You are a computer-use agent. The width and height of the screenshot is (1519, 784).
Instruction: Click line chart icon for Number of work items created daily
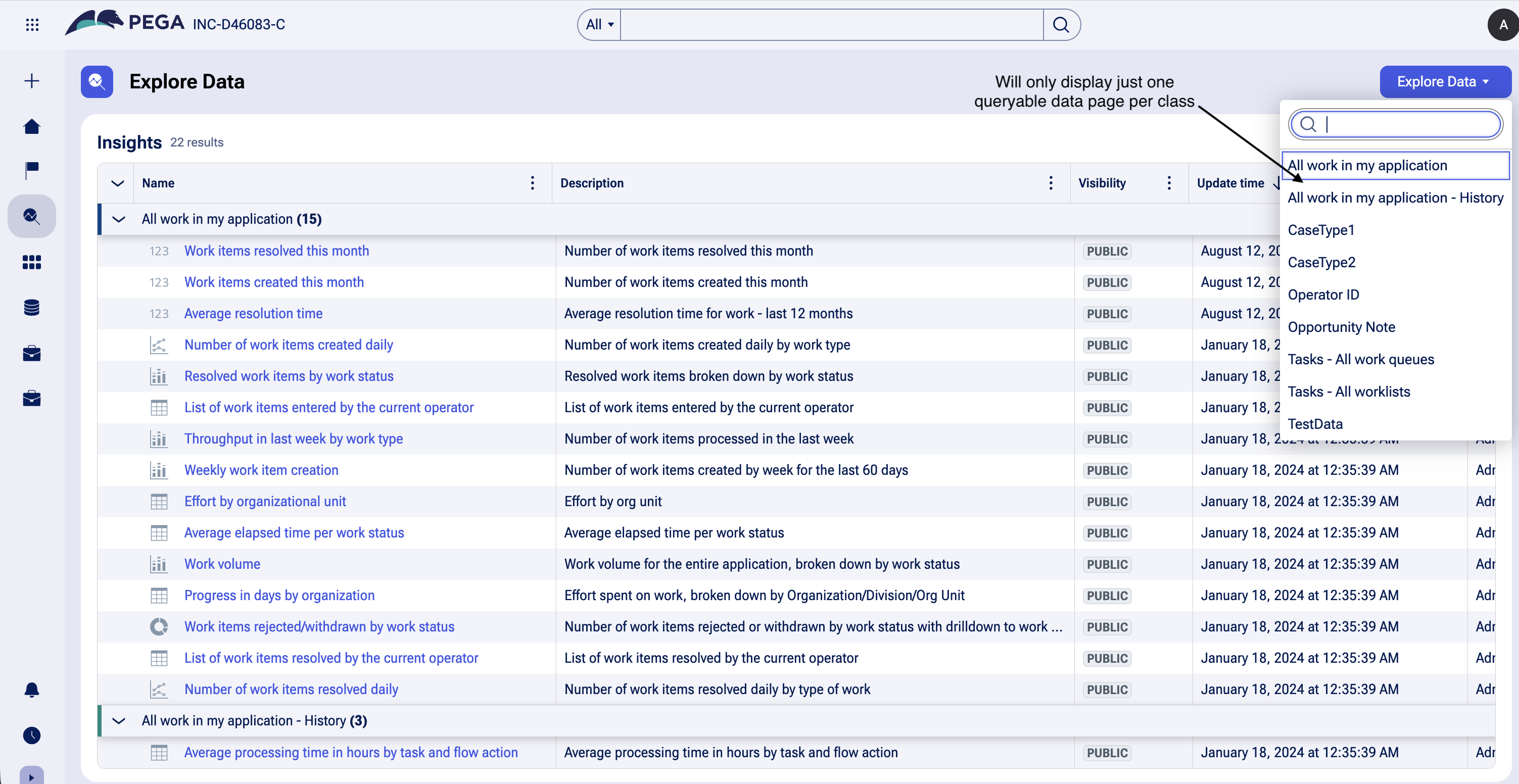(x=159, y=345)
